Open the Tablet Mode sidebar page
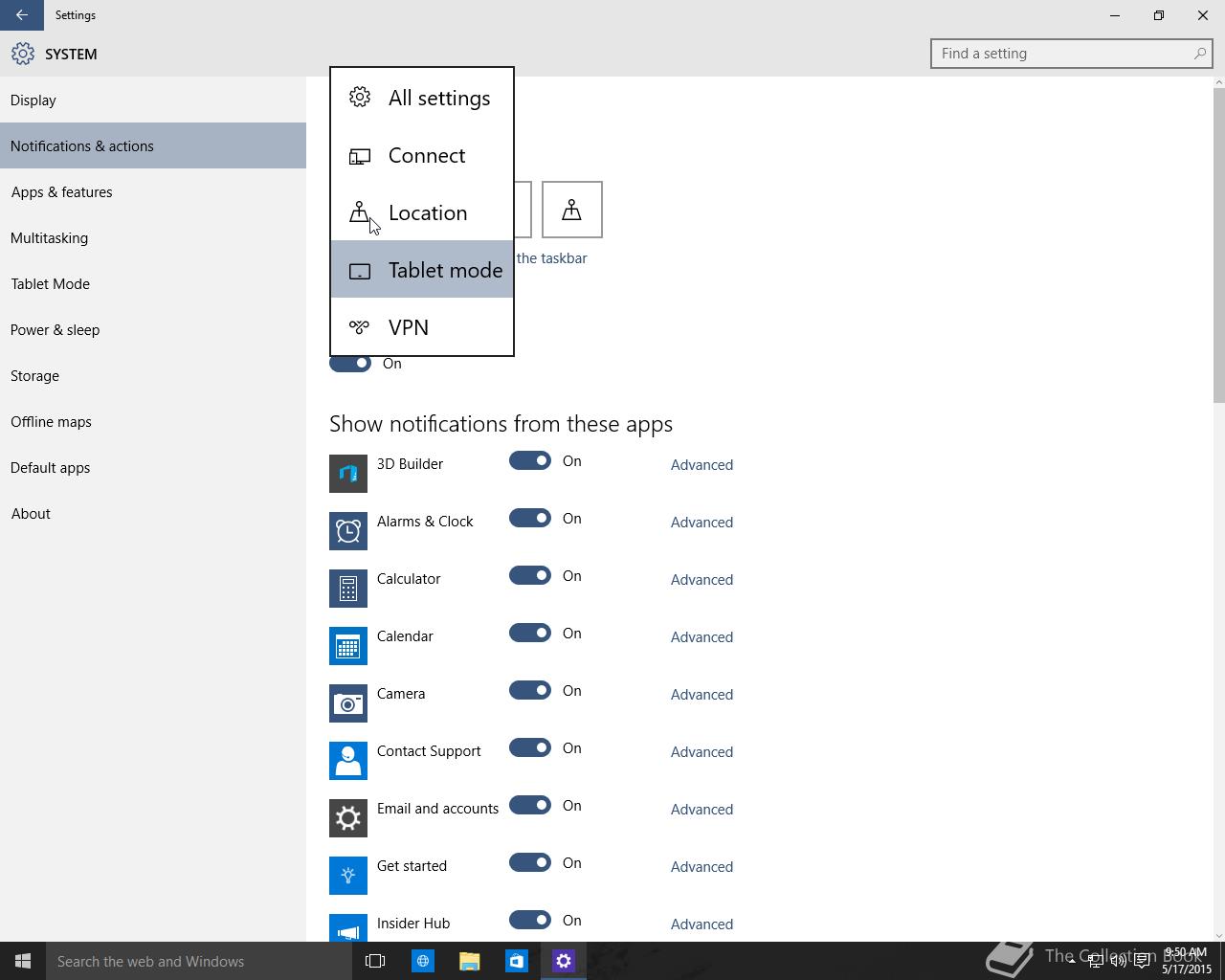The width and height of the screenshot is (1225, 980). tap(153, 283)
